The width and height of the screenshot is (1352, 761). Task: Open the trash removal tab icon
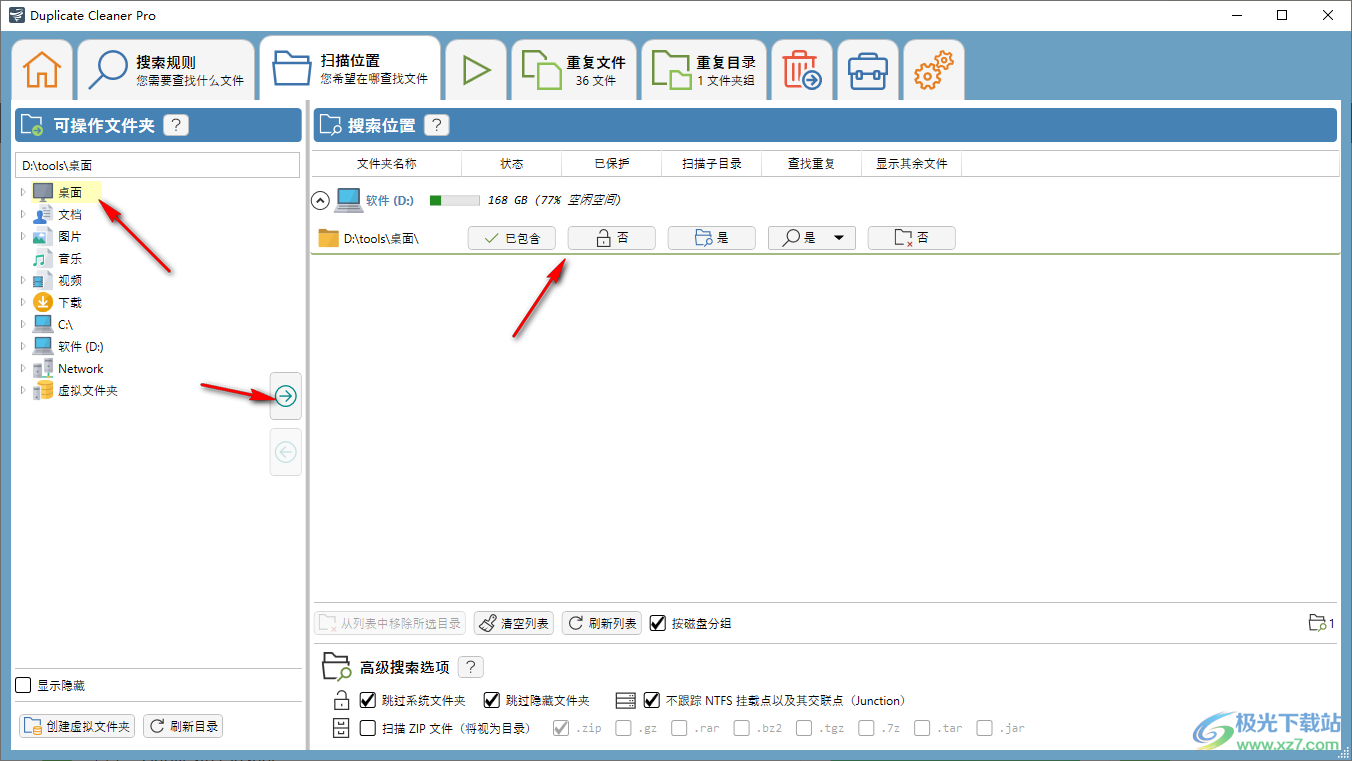click(802, 70)
